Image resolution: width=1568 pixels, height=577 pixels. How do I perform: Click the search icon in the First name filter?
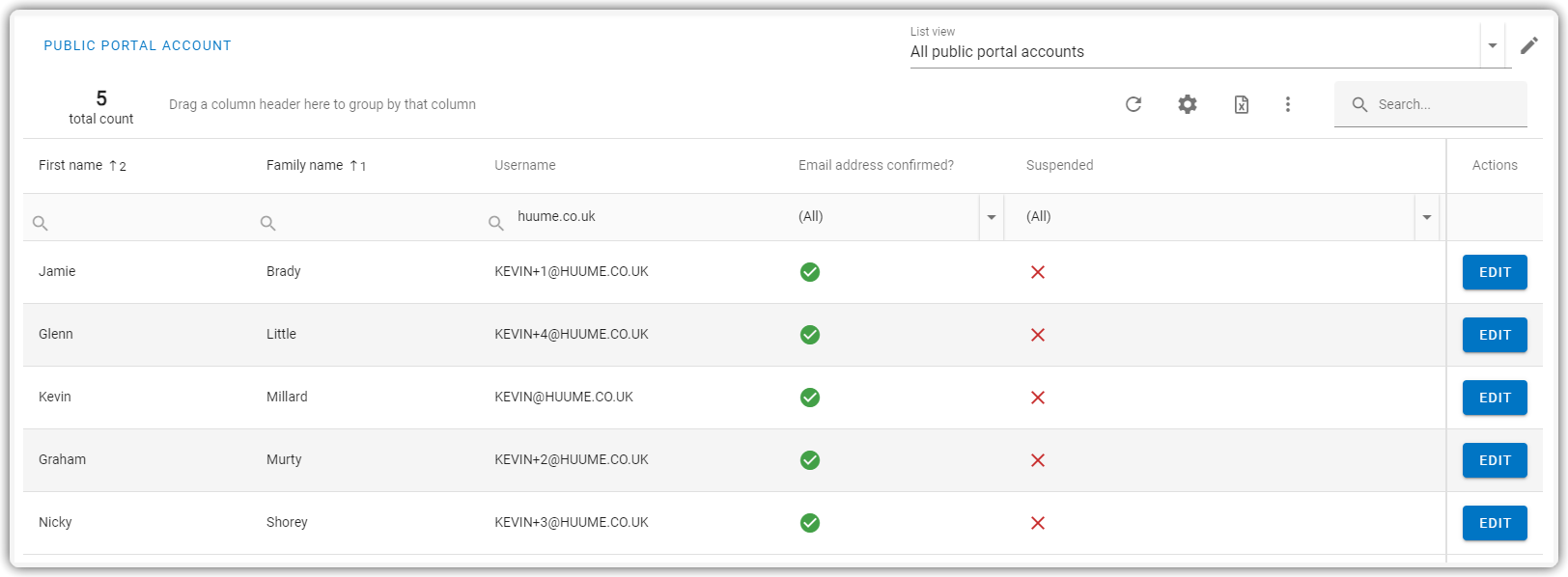point(40,223)
